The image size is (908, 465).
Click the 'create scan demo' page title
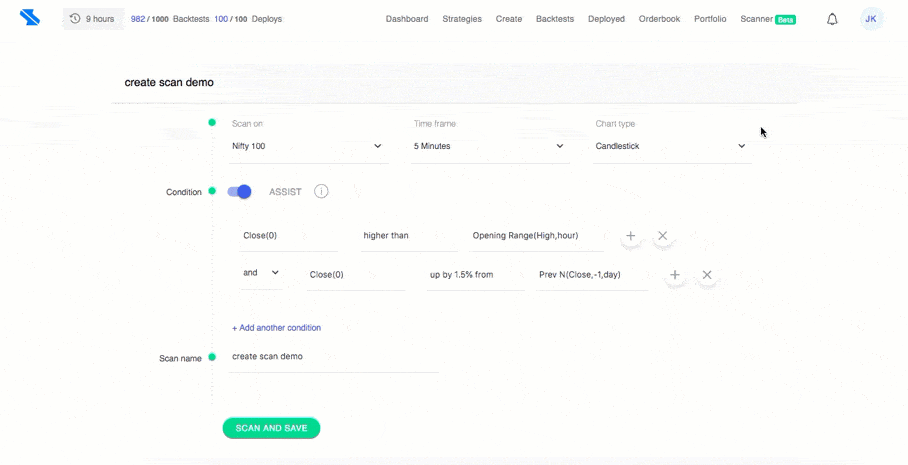point(169,82)
